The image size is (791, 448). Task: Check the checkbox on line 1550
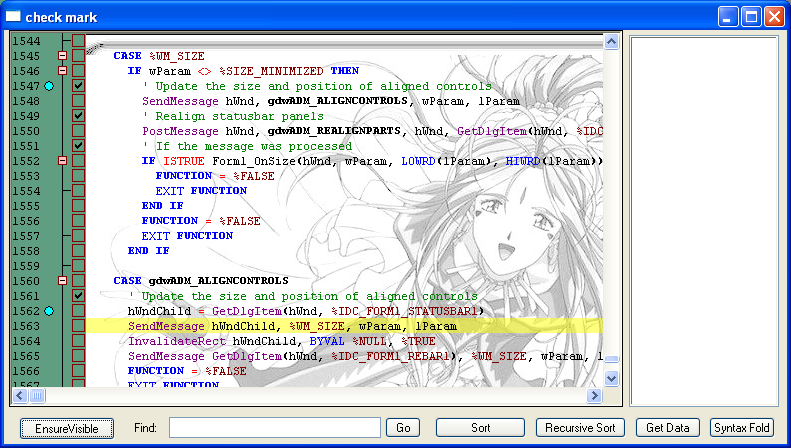[x=78, y=131]
